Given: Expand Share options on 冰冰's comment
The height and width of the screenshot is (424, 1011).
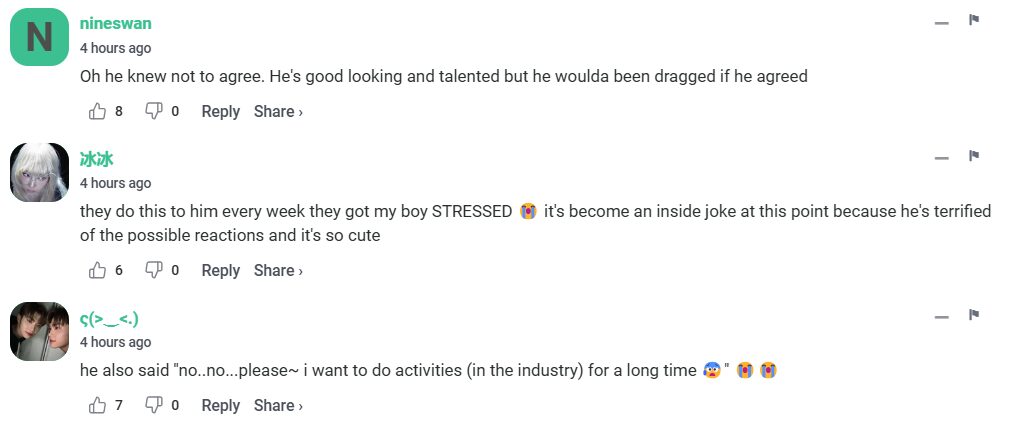Looking at the screenshot, I should click(278, 270).
